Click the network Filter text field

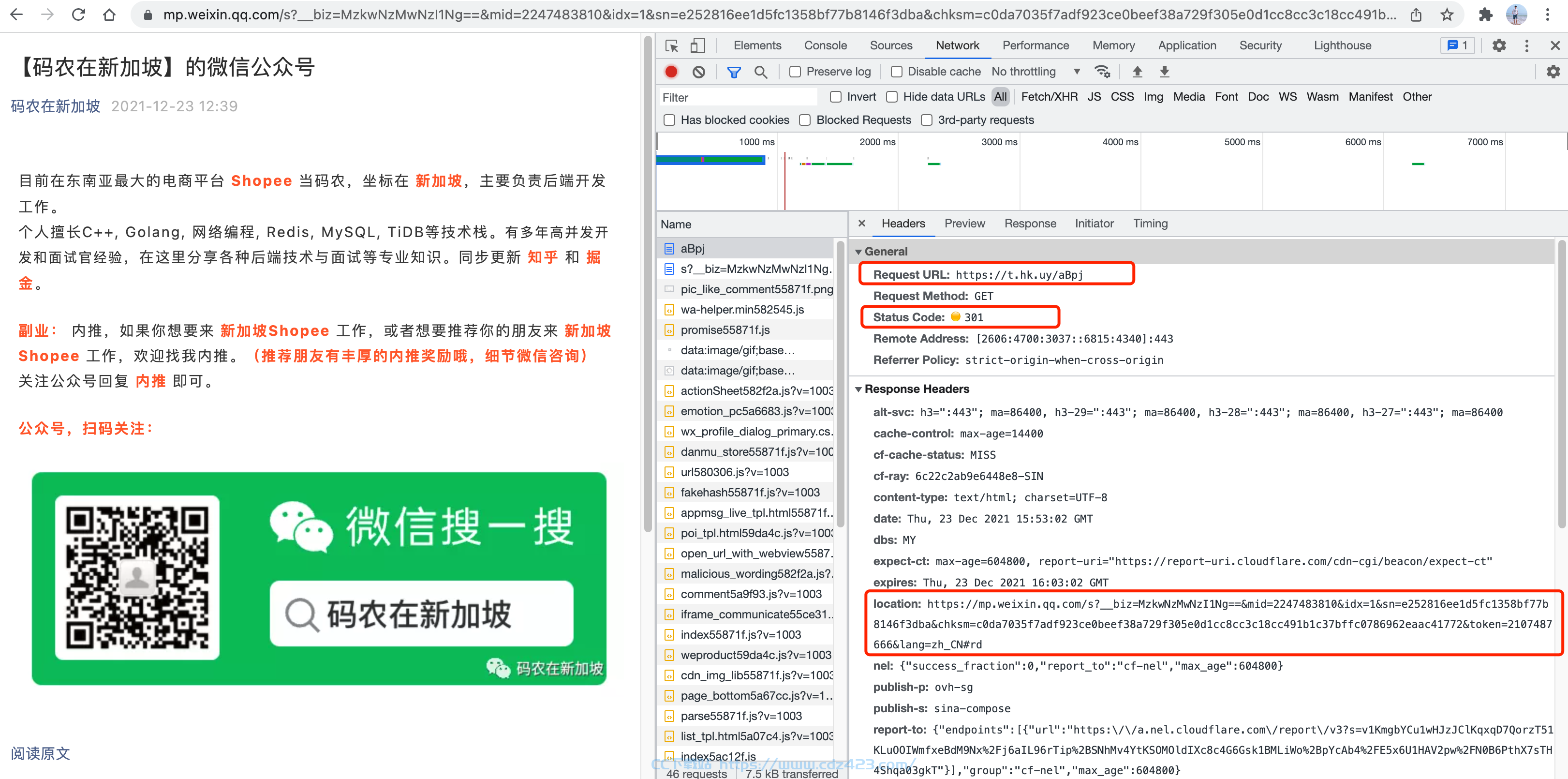pyautogui.click(x=738, y=97)
